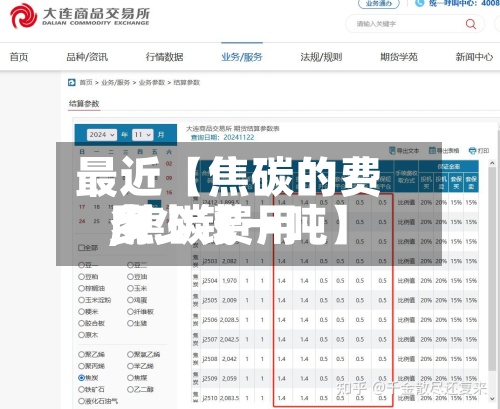The width and height of the screenshot is (500, 409).
Task: Select the 焦炭 radio button
Action: coord(81,378)
